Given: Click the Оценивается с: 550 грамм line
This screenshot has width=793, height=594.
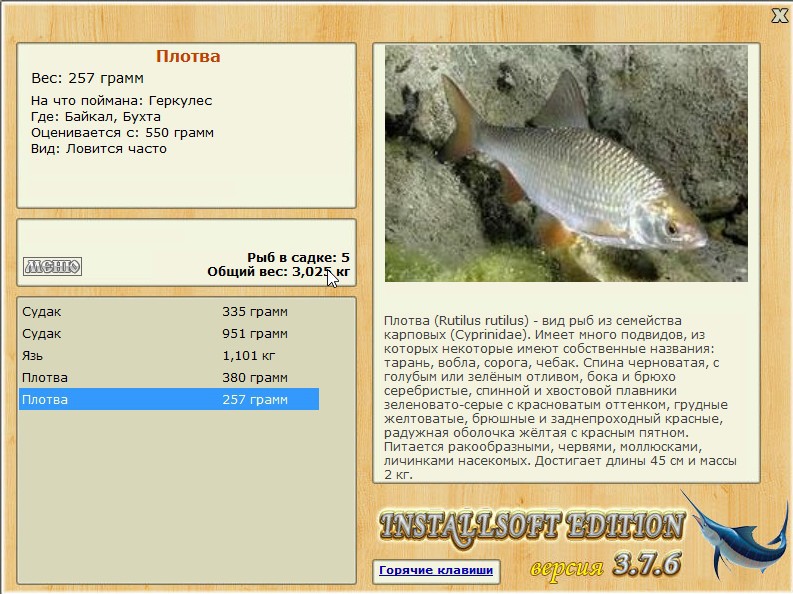Looking at the screenshot, I should click(x=122, y=133).
